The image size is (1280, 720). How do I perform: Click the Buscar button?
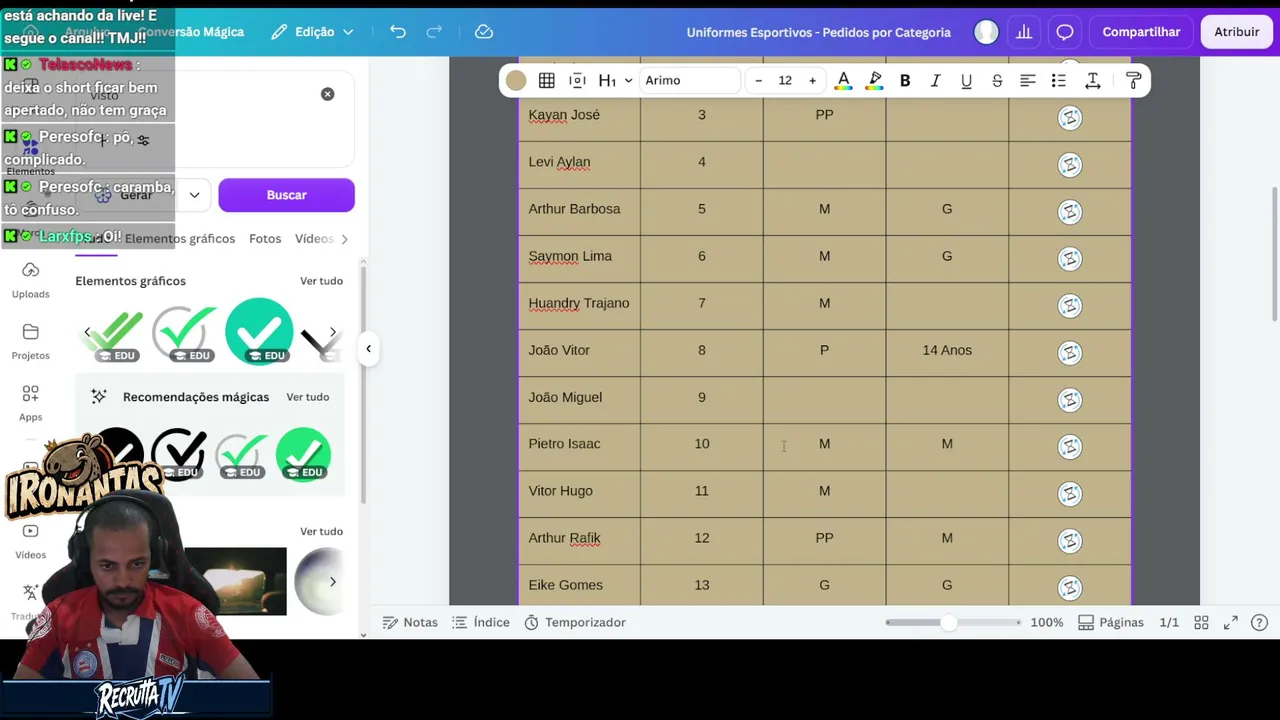click(x=286, y=195)
